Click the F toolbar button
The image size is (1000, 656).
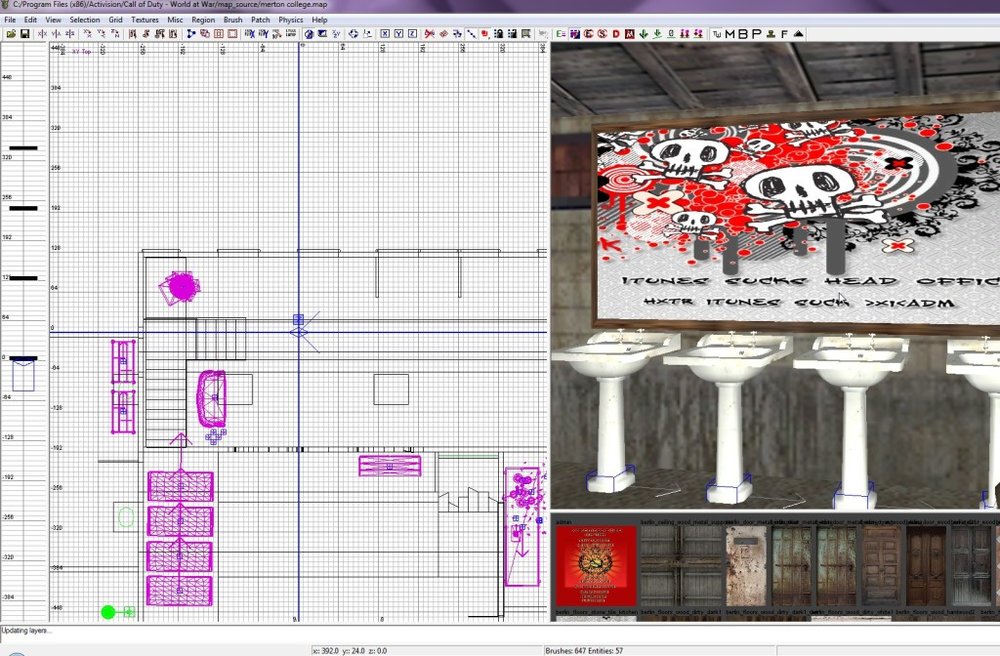[784, 34]
